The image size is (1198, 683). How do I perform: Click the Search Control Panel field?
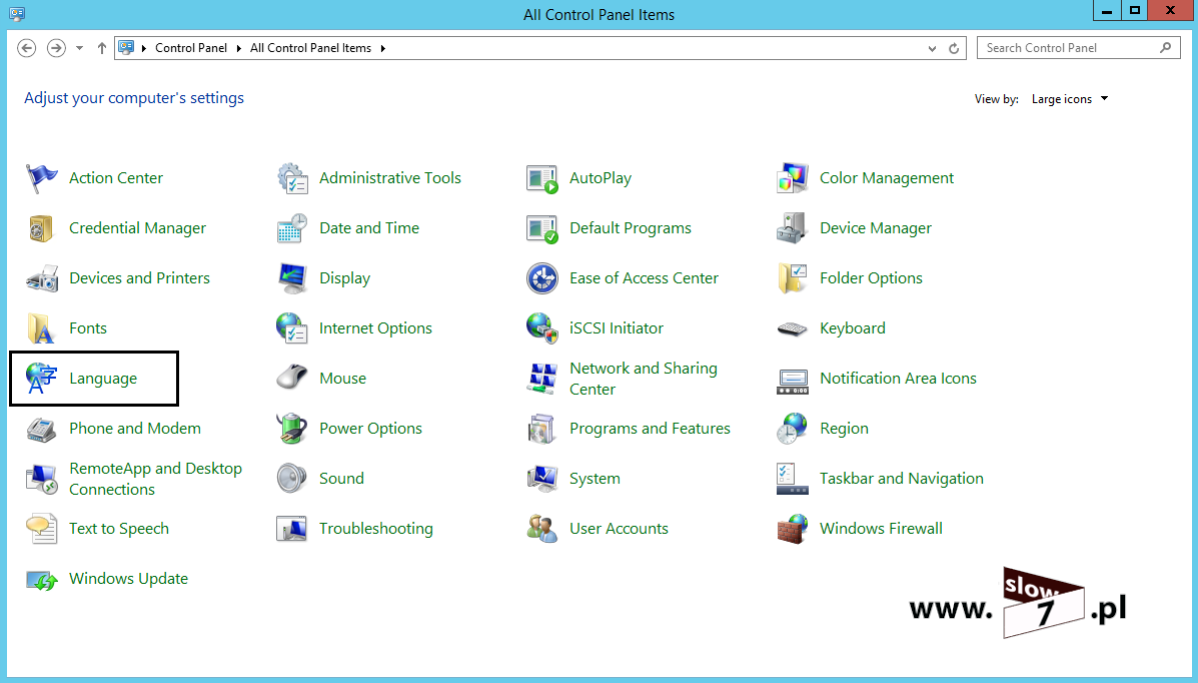click(x=1068, y=48)
